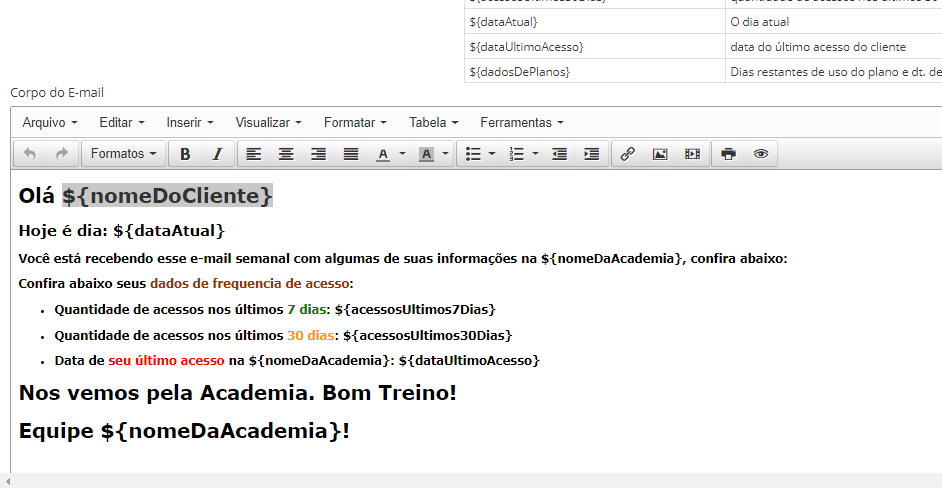The height and width of the screenshot is (488, 942).
Task: Print the email body
Action: [x=729, y=154]
